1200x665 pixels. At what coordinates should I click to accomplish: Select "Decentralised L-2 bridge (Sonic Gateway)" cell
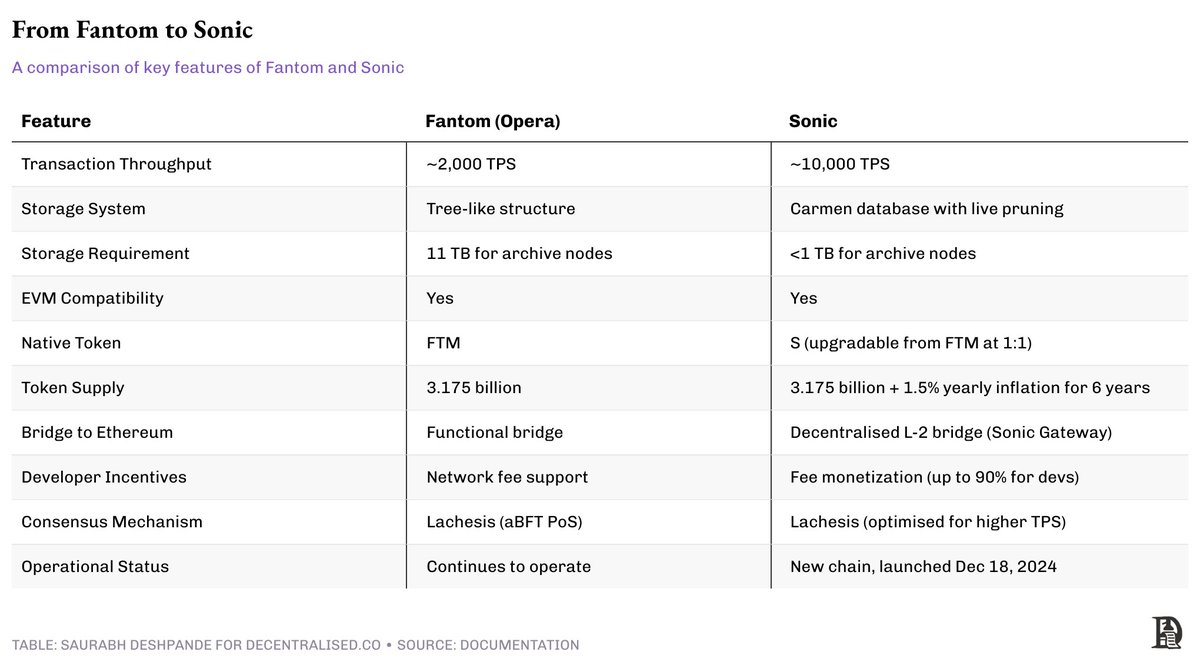pos(951,433)
